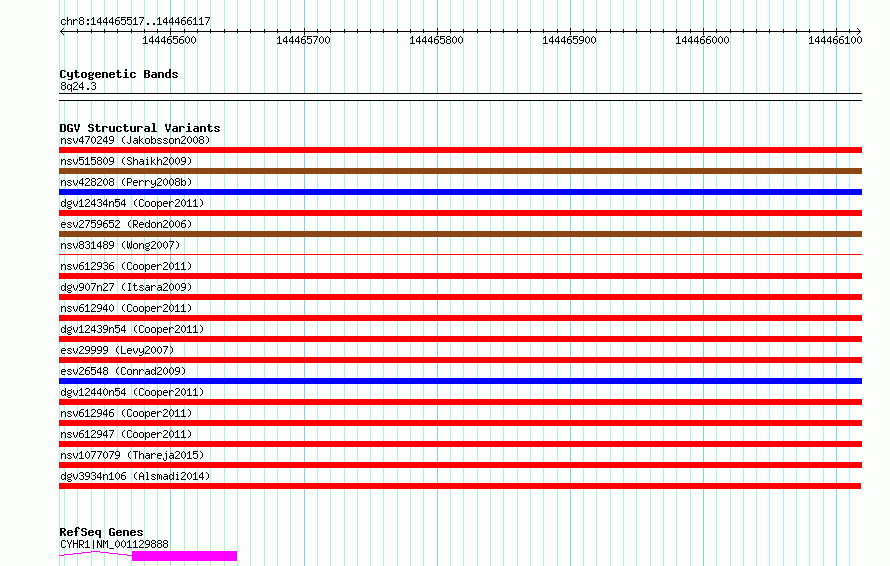
Task: Click the brown bar under nsv515809
Action: [460, 171]
